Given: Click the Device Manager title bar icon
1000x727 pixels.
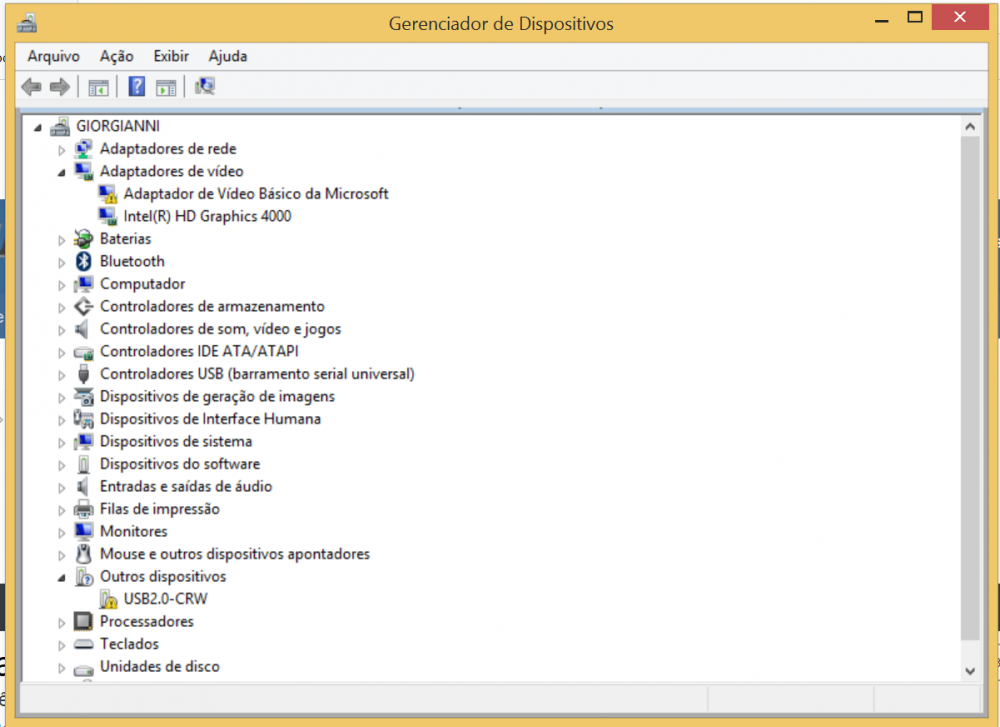Looking at the screenshot, I should tap(27, 24).
